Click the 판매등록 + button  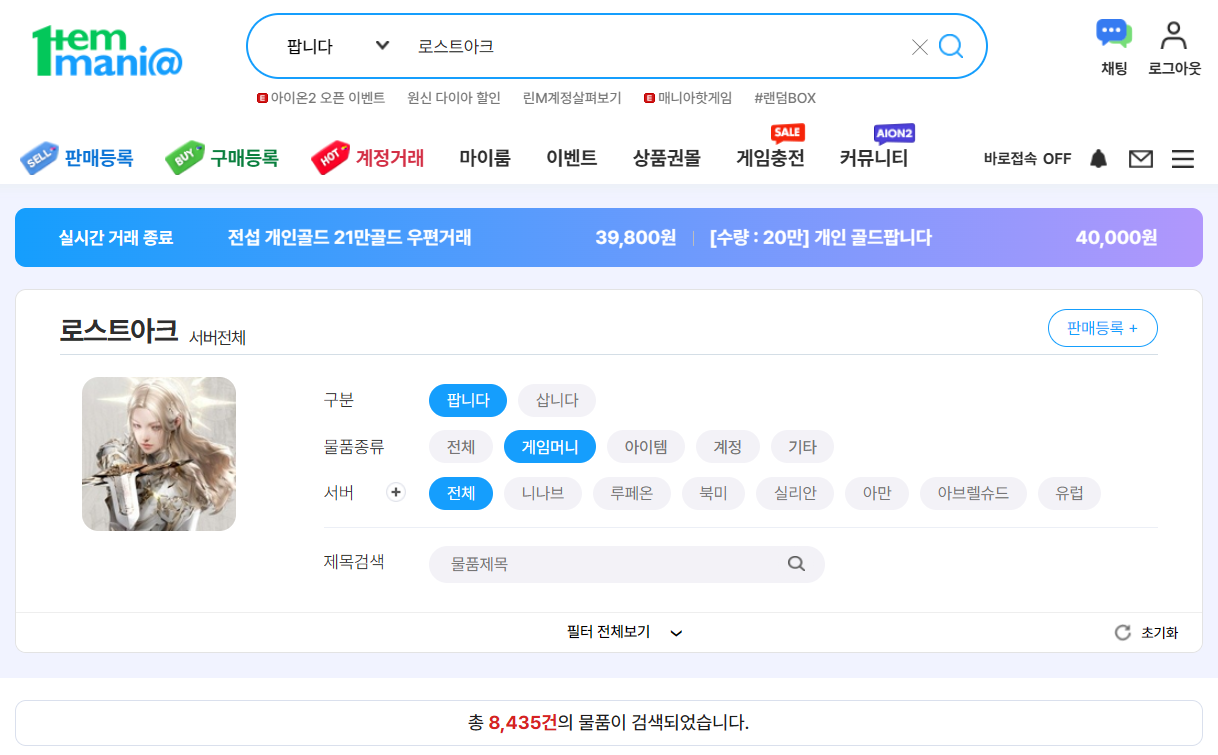click(1103, 328)
